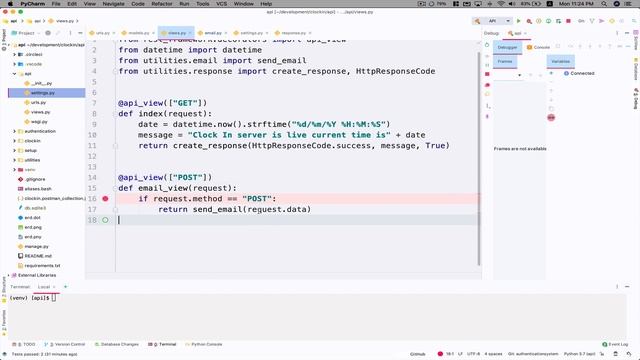Switch to the email.py editor tab
Screen dimensions: 640x360
point(212,33)
